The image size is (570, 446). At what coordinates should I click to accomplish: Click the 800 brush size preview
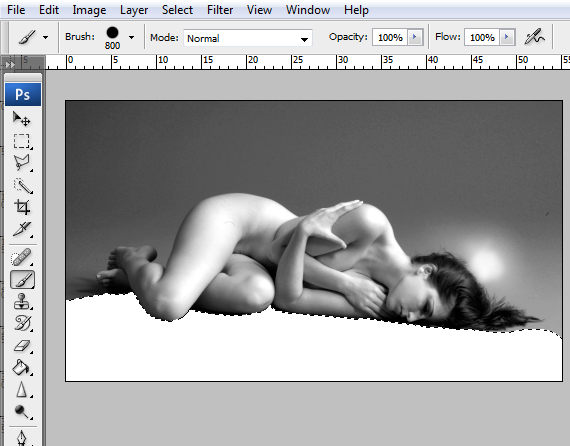(x=112, y=38)
